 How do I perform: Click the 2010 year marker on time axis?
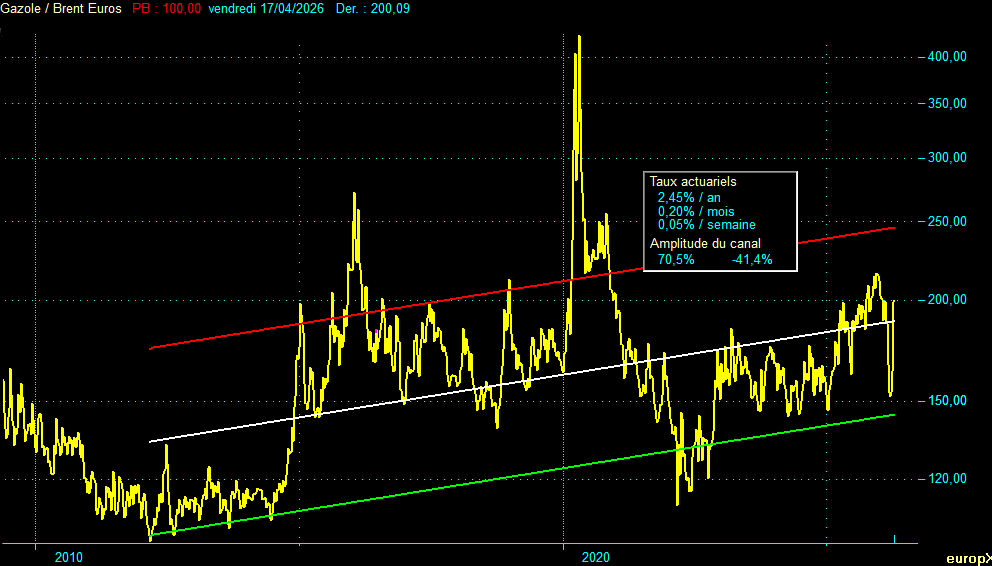click(x=69, y=556)
